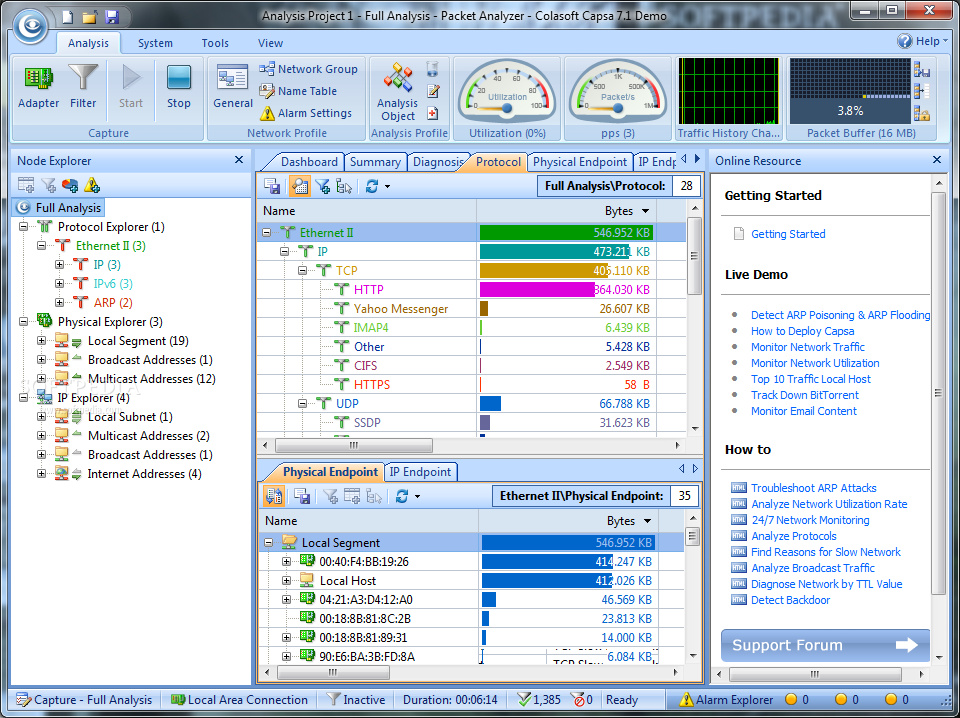Open the Troubleshoot ARP Attacks link
960x718 pixels.
[813, 488]
